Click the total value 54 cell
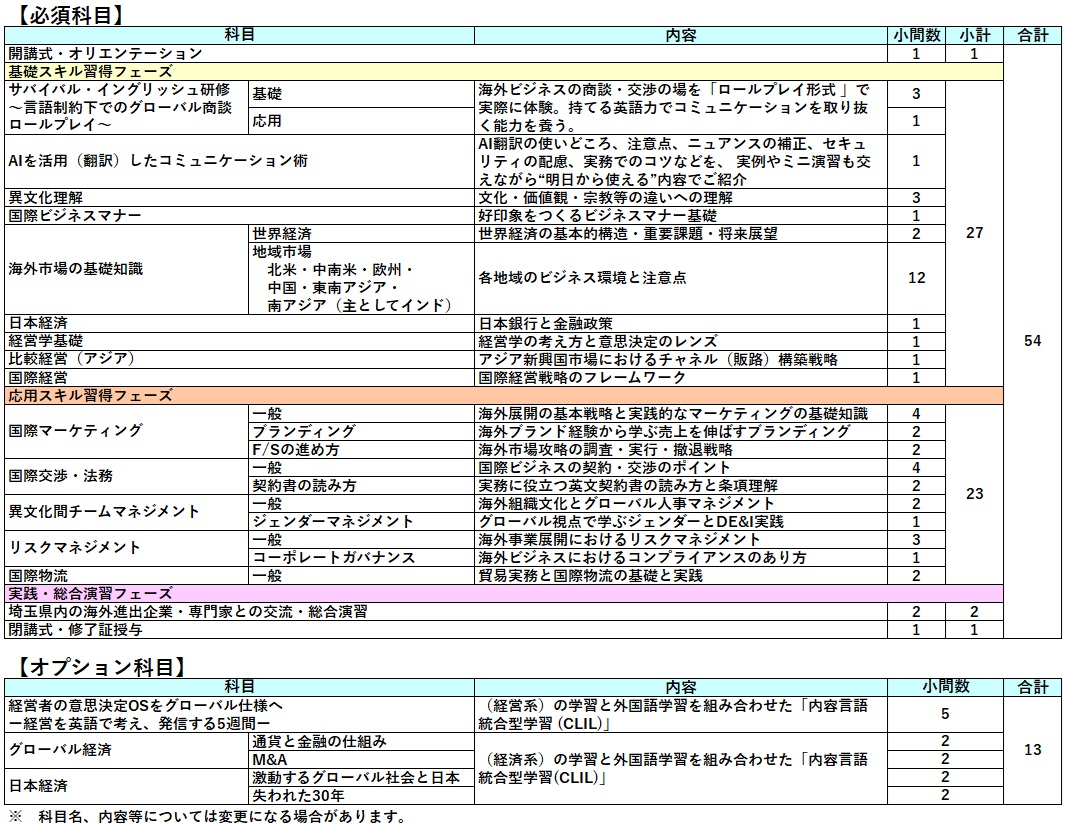1065x825 pixels. [1033, 341]
